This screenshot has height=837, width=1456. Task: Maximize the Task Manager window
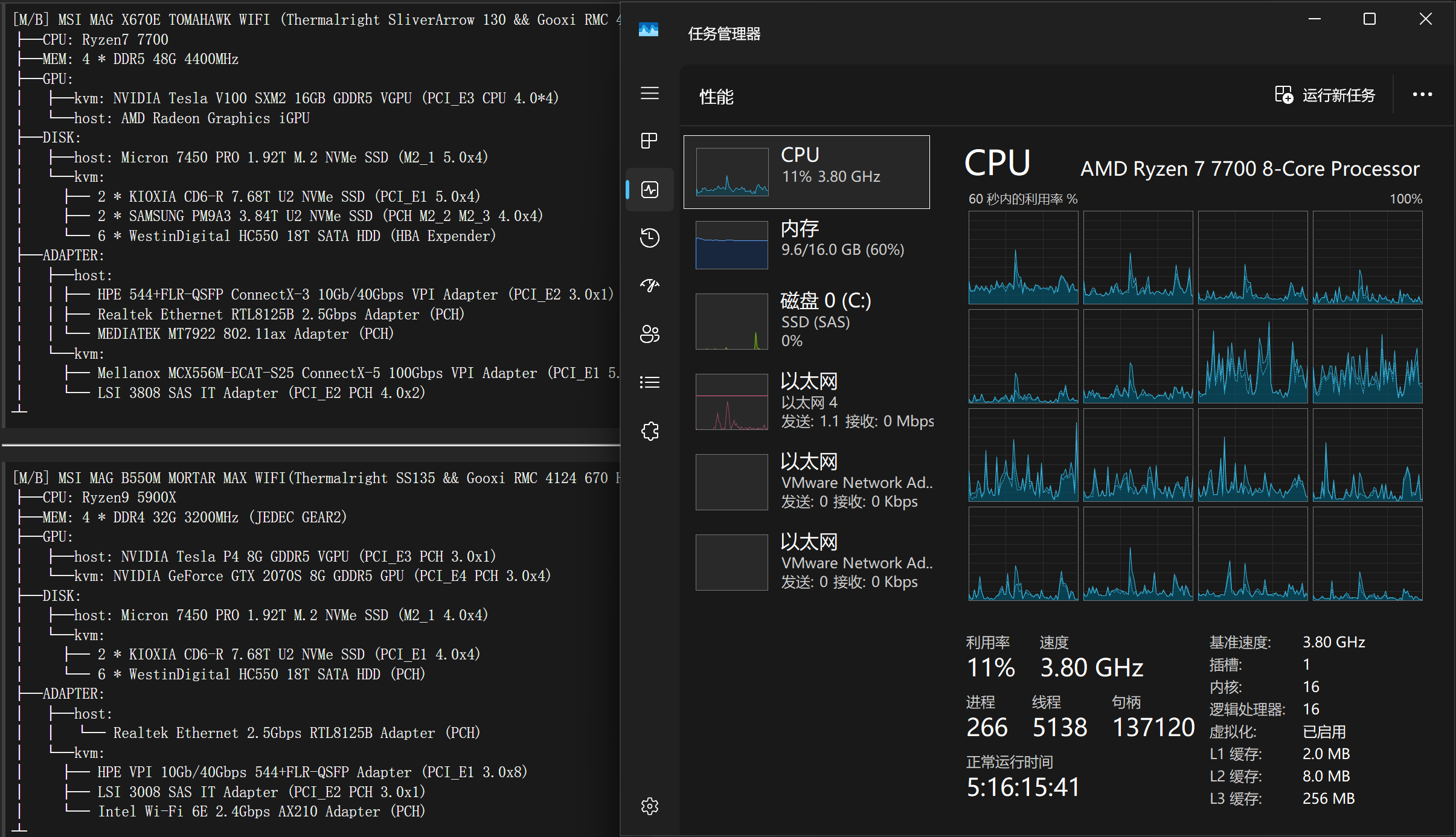click(x=1370, y=19)
